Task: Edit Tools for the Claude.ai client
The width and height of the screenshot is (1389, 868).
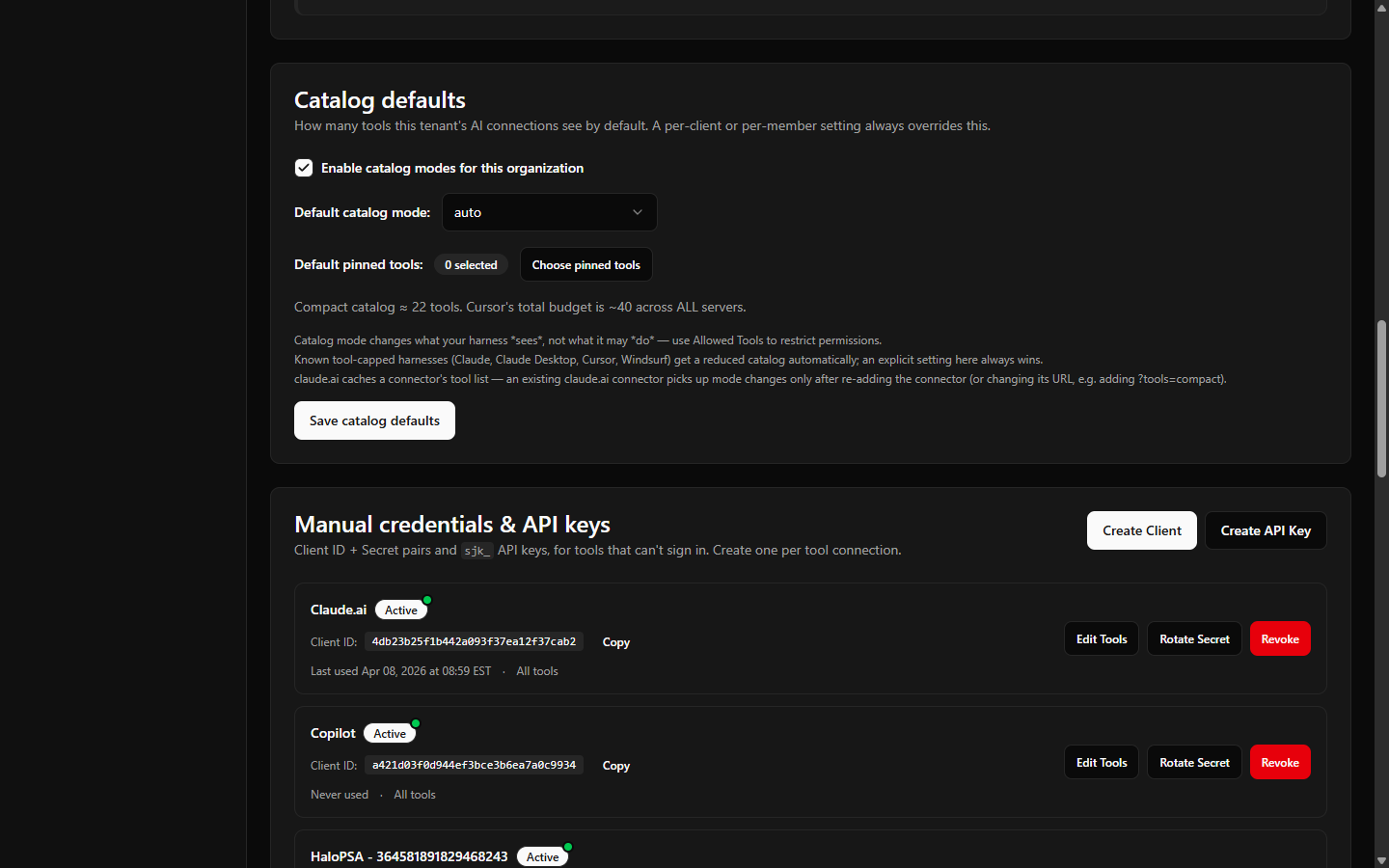Action: [x=1102, y=638]
